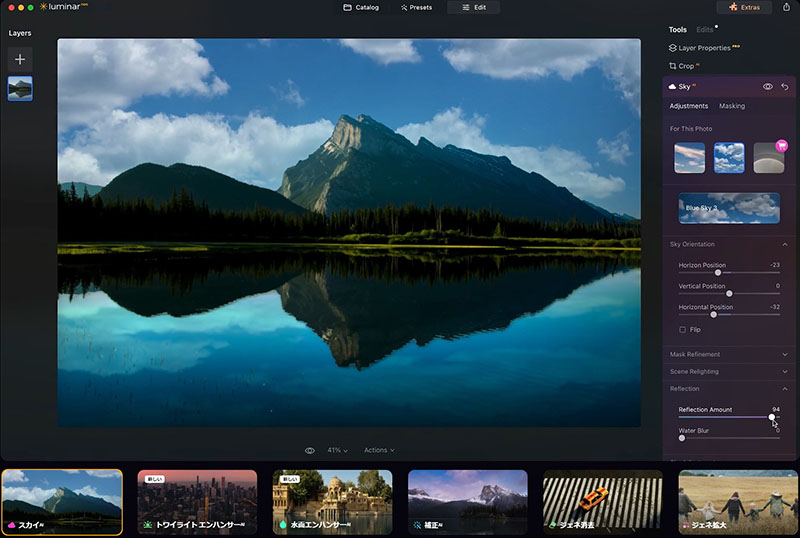Toggle Sky tool visibility eye
This screenshot has height=538, width=800.
[x=767, y=87]
